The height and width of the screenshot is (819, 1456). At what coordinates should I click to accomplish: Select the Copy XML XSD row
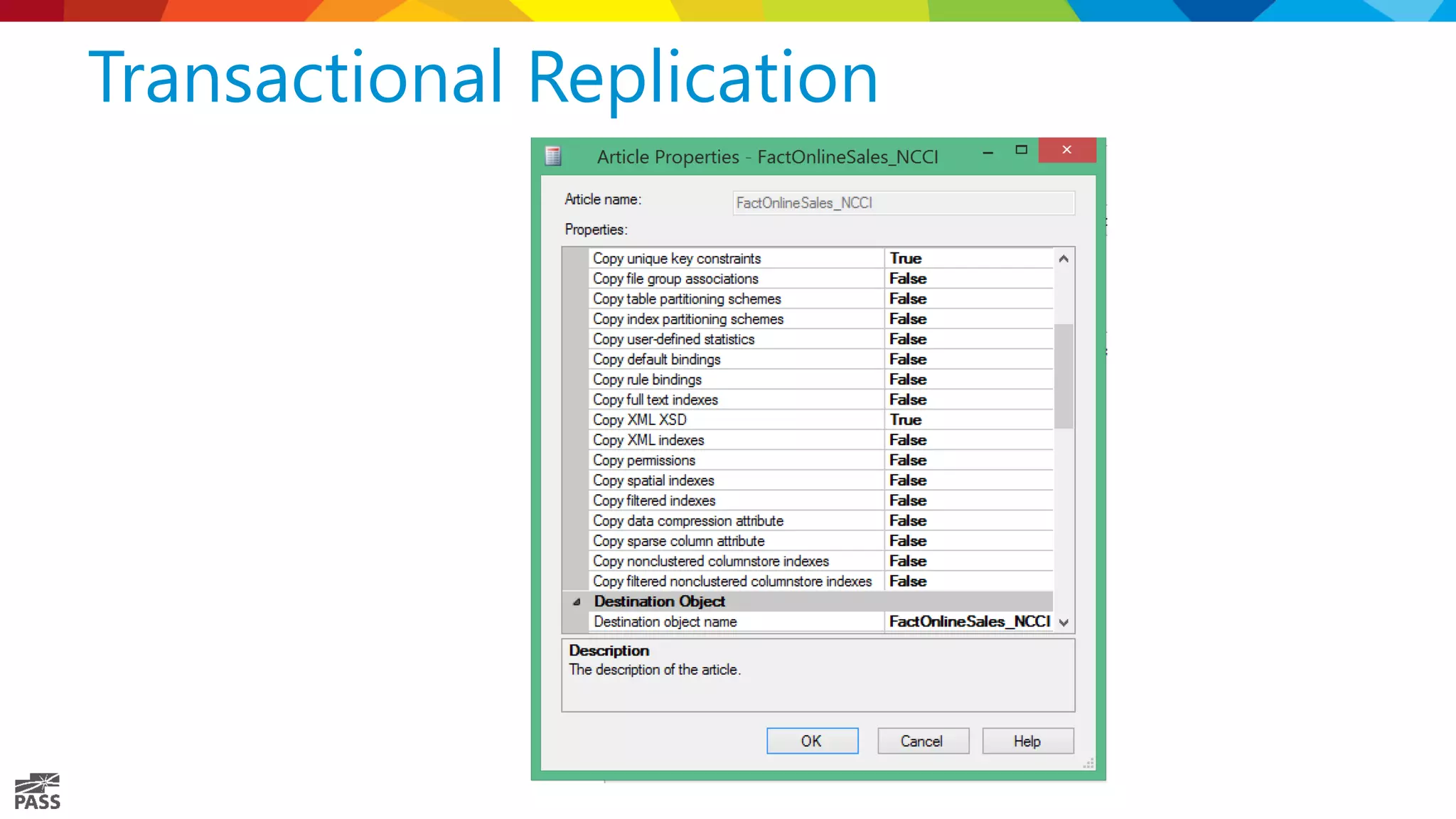tap(821, 419)
